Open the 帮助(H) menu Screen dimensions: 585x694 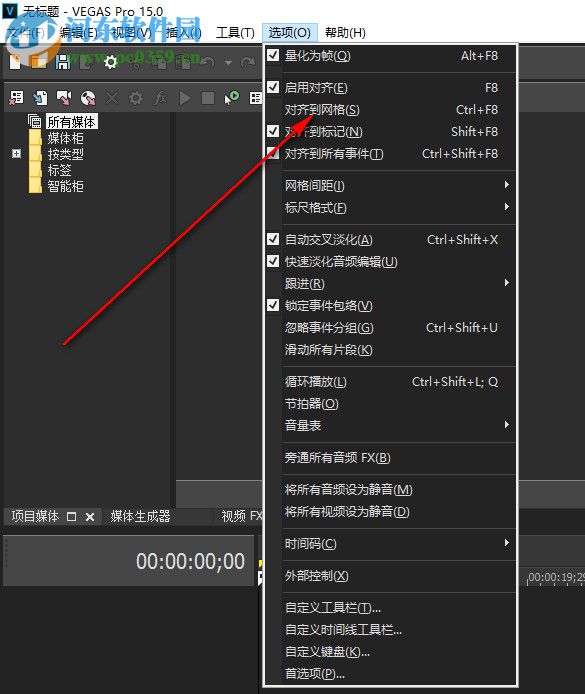[x=345, y=33]
